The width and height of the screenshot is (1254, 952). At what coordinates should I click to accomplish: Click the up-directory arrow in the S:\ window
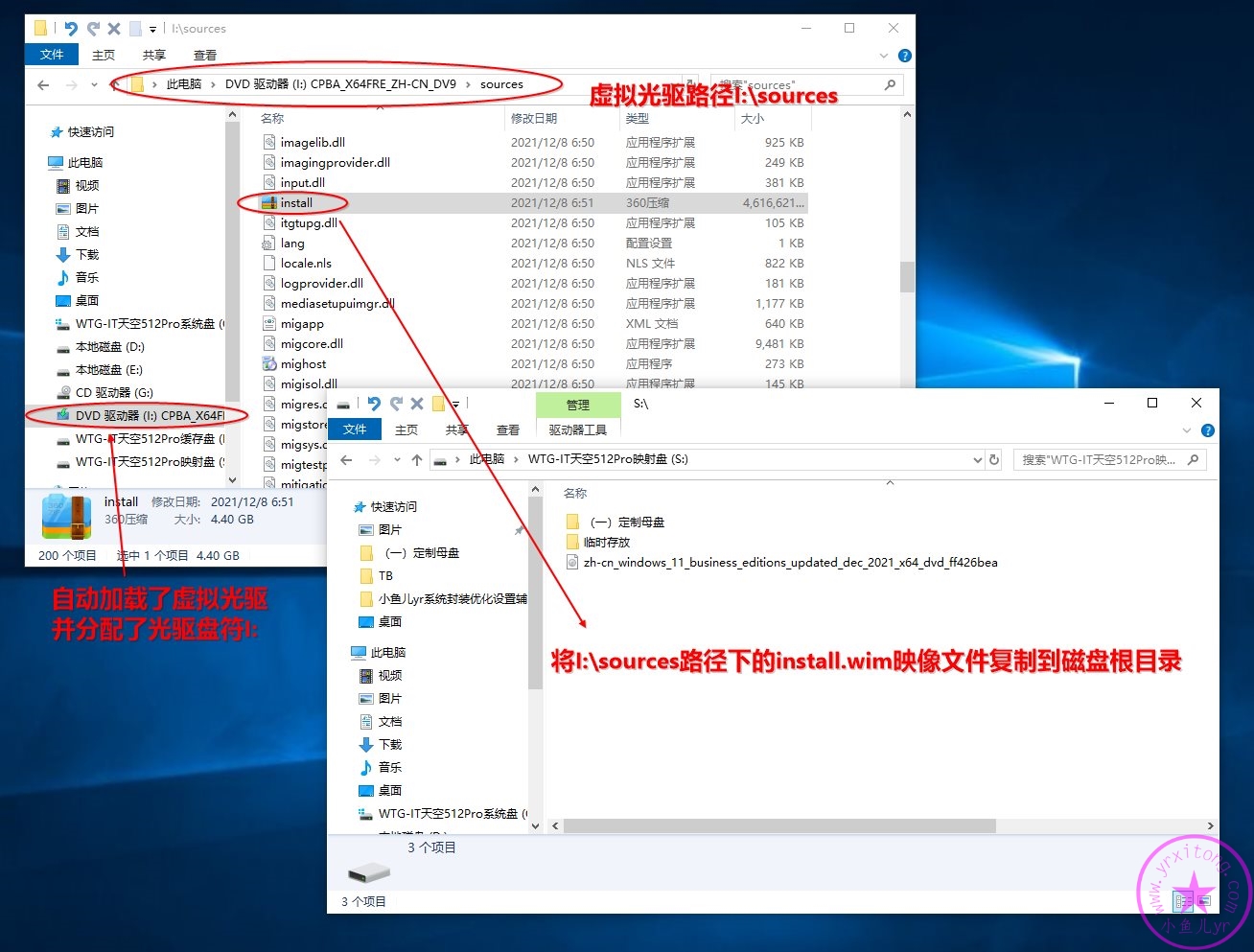pyautogui.click(x=417, y=460)
